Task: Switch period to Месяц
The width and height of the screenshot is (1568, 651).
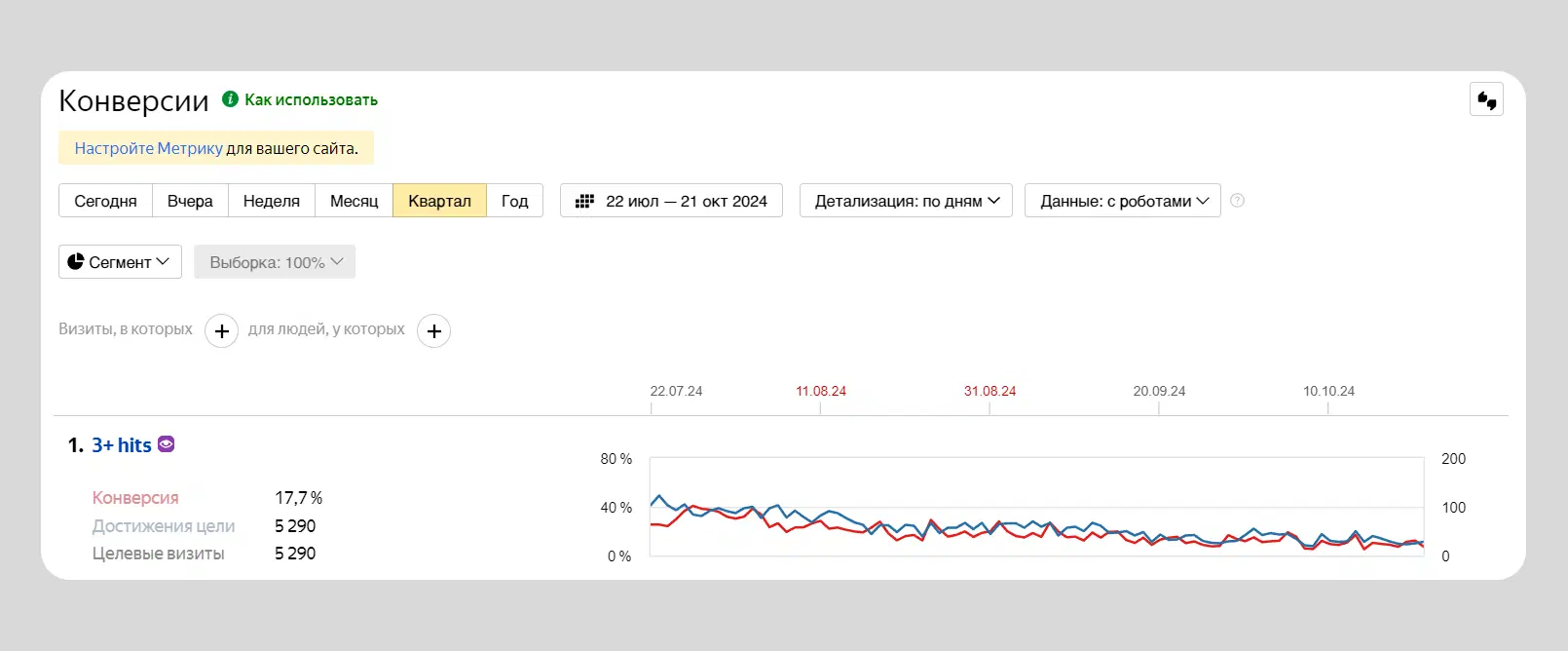Action: coord(354,201)
